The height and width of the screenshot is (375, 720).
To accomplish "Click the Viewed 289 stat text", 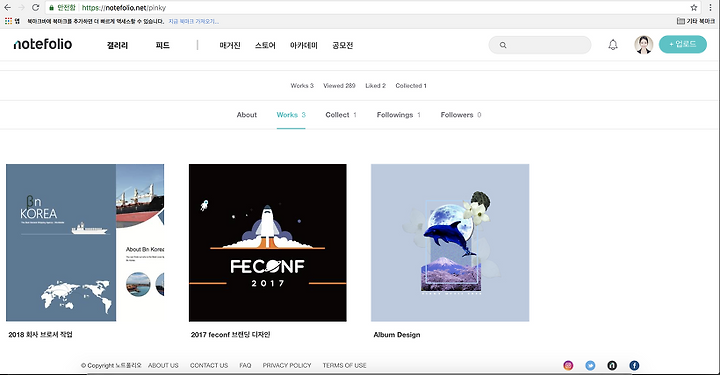I will [x=339, y=85].
